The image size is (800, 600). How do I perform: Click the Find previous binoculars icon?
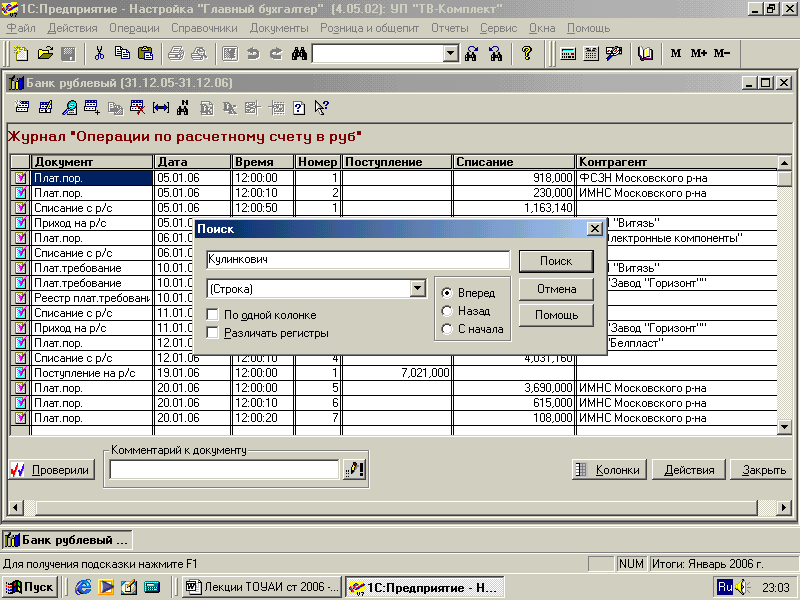495,53
